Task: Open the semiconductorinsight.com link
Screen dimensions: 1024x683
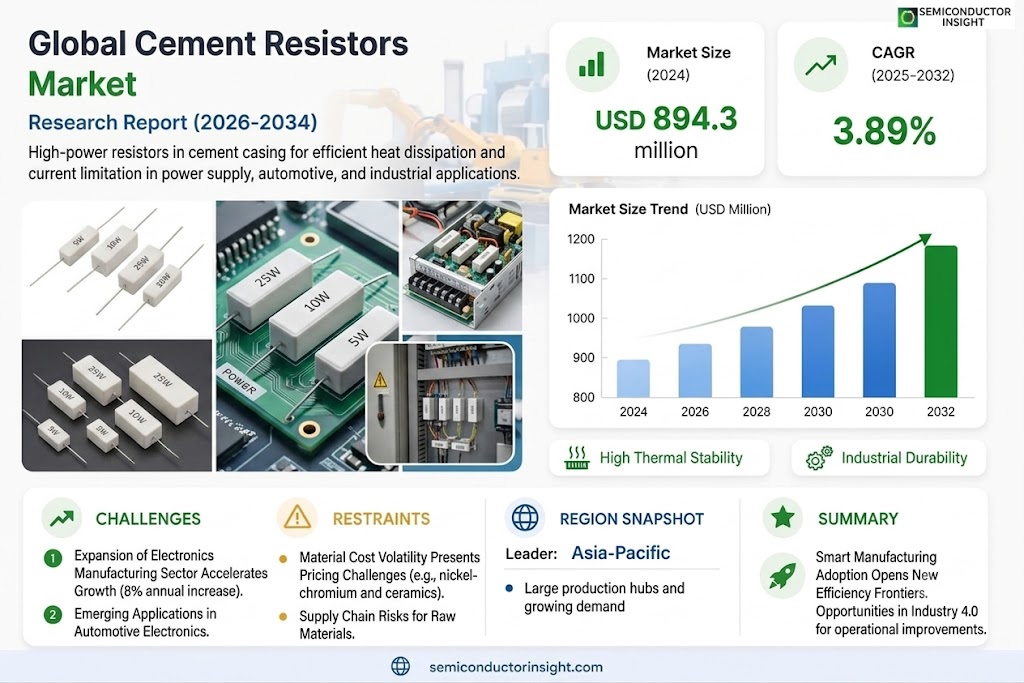Action: click(x=516, y=667)
